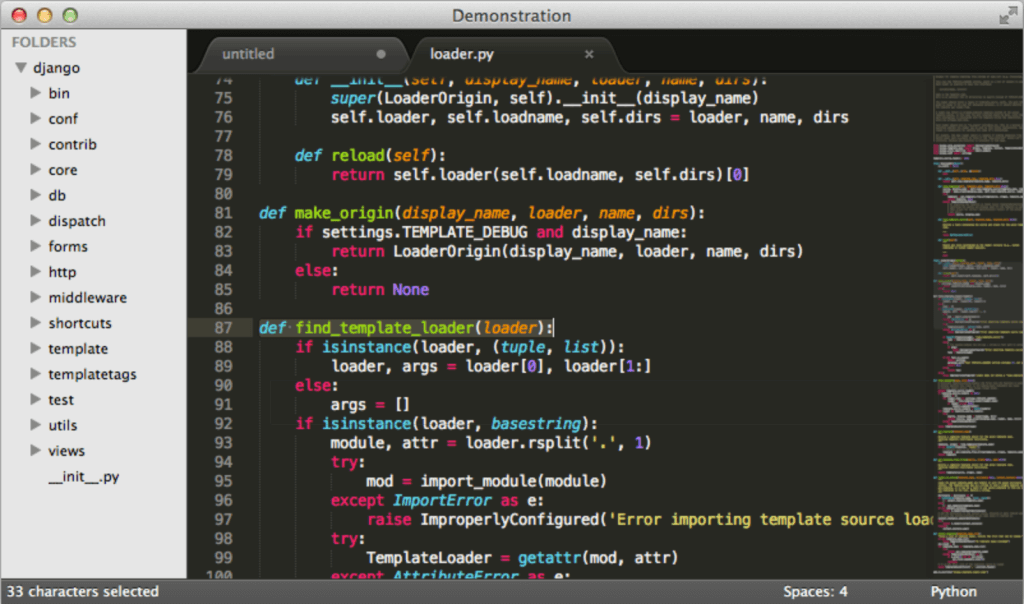Expand the bin folder arrow
1024x604 pixels.
[x=36, y=93]
